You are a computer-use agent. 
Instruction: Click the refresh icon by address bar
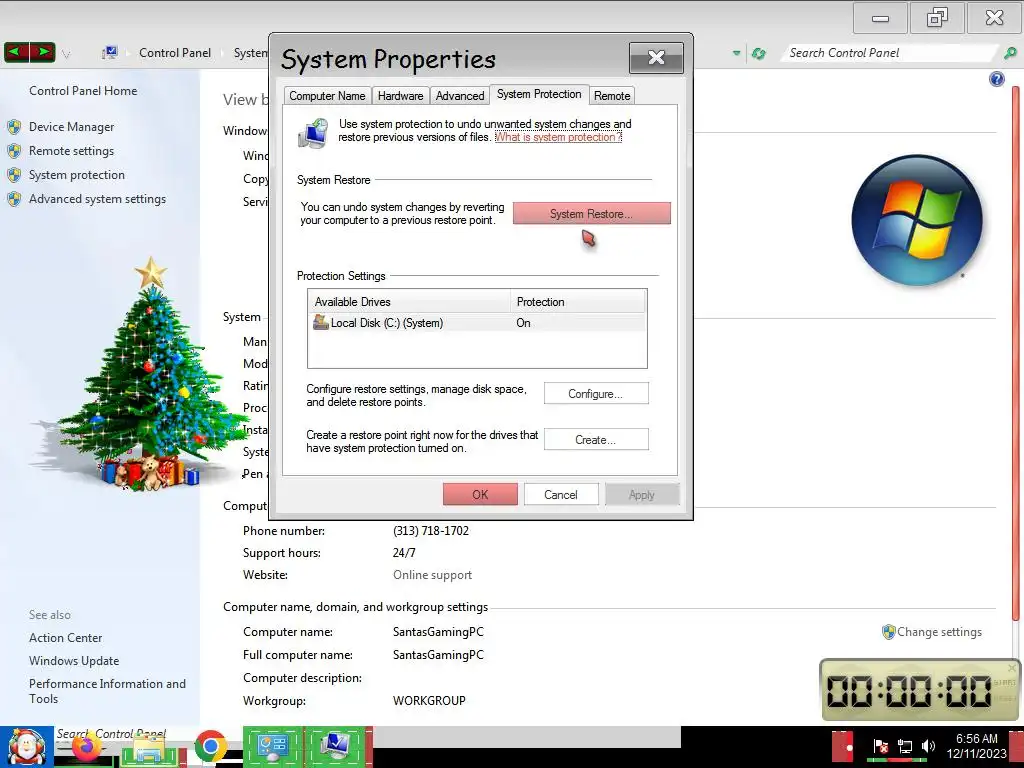point(758,54)
